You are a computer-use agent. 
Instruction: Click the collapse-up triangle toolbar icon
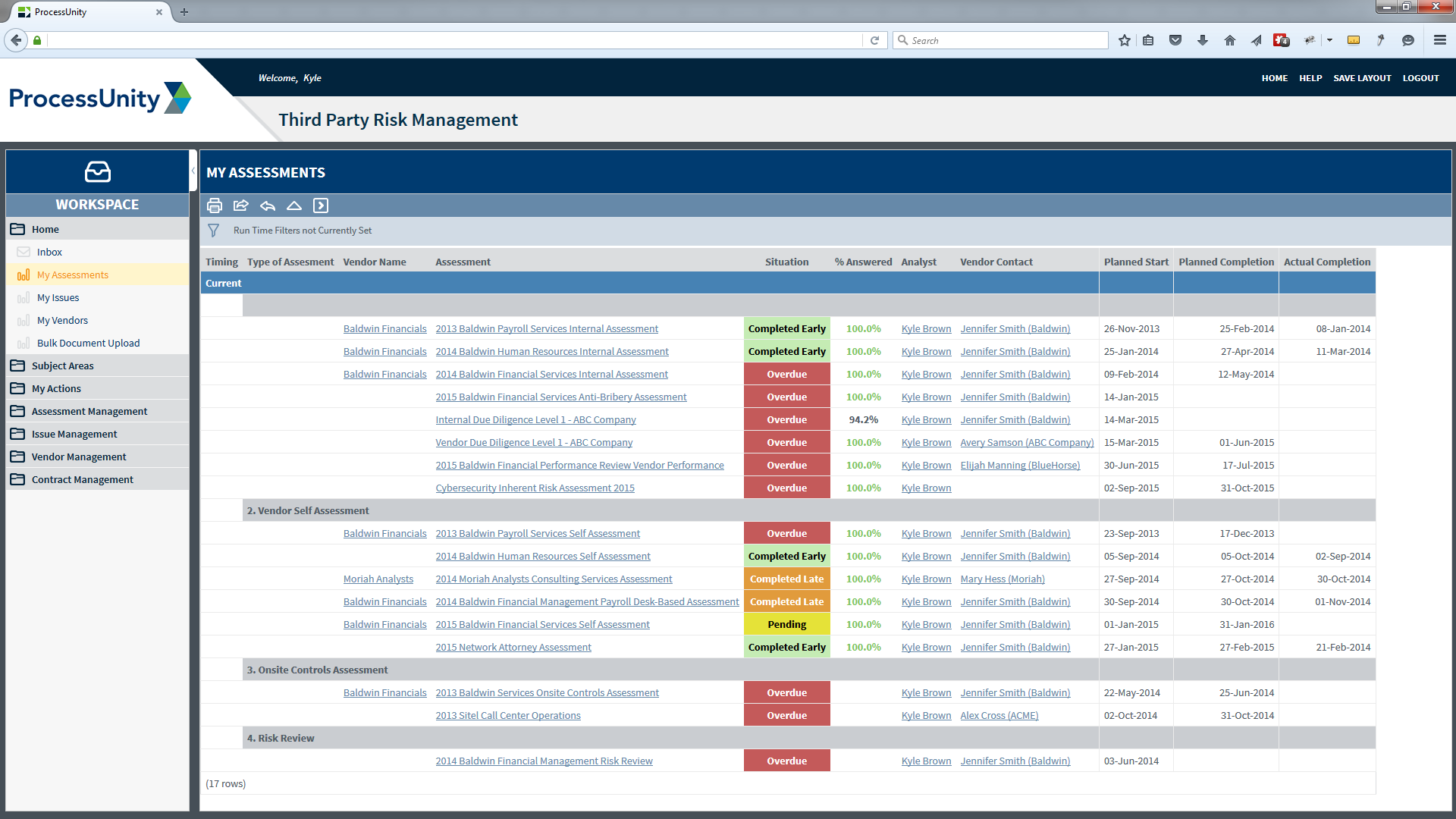pyautogui.click(x=294, y=206)
